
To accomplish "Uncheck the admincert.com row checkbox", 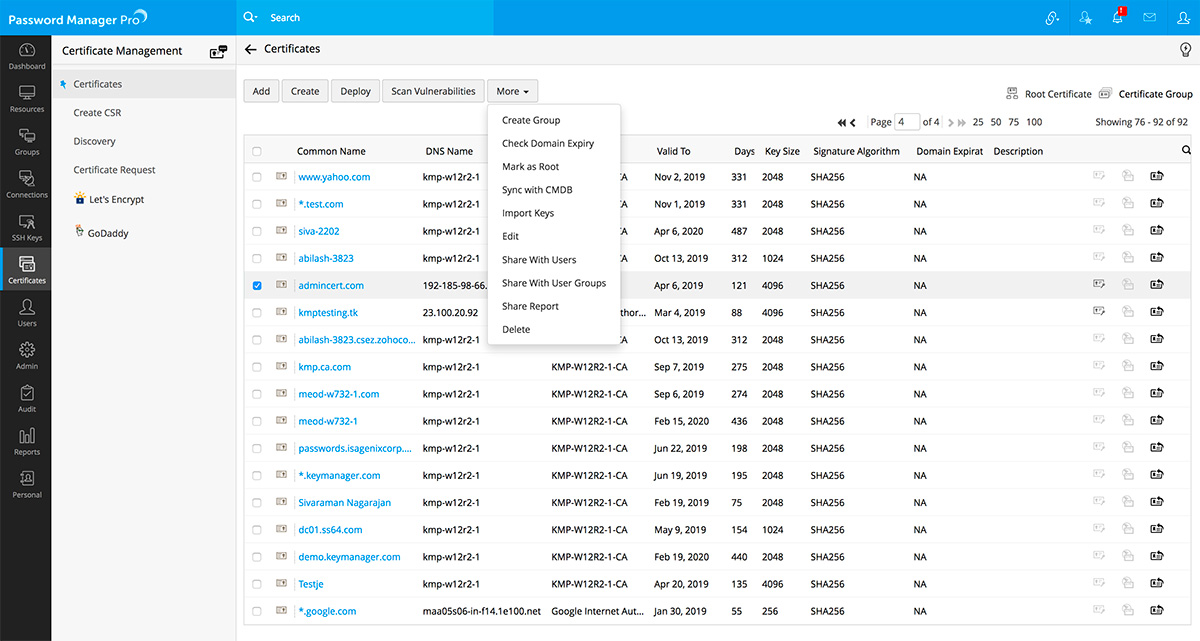I will pyautogui.click(x=257, y=286).
